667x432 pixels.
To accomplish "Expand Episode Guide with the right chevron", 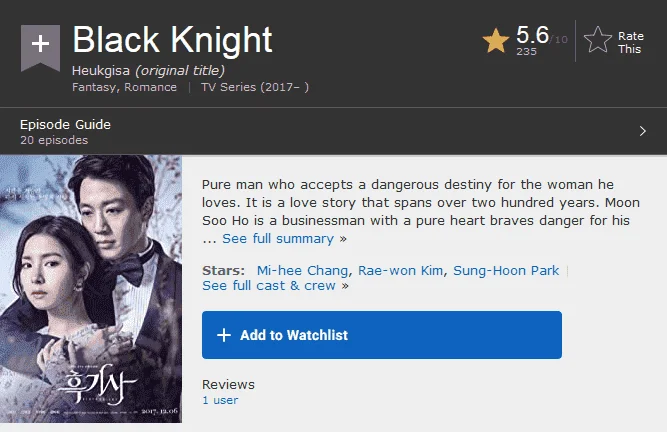I will pos(642,131).
